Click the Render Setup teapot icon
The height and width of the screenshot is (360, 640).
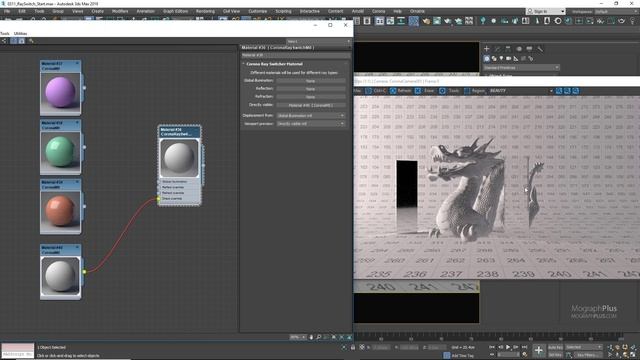coord(426,21)
